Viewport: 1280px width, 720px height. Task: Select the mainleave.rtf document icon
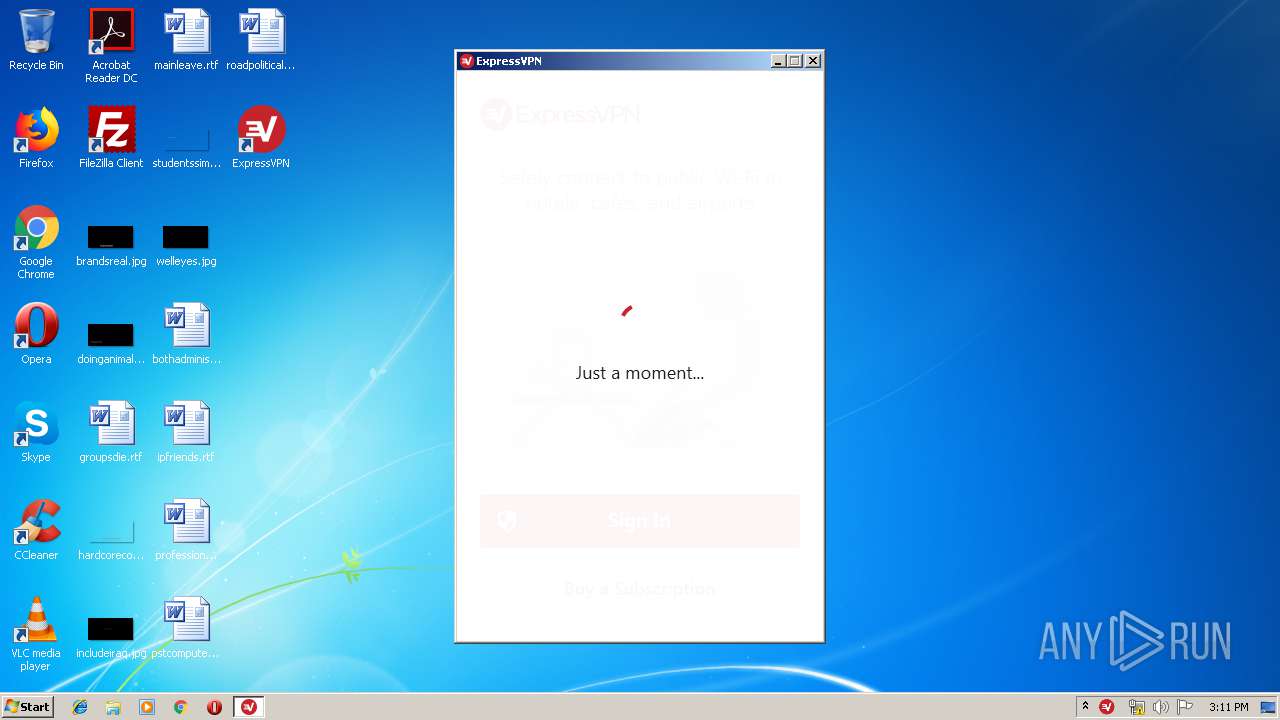pos(186,40)
